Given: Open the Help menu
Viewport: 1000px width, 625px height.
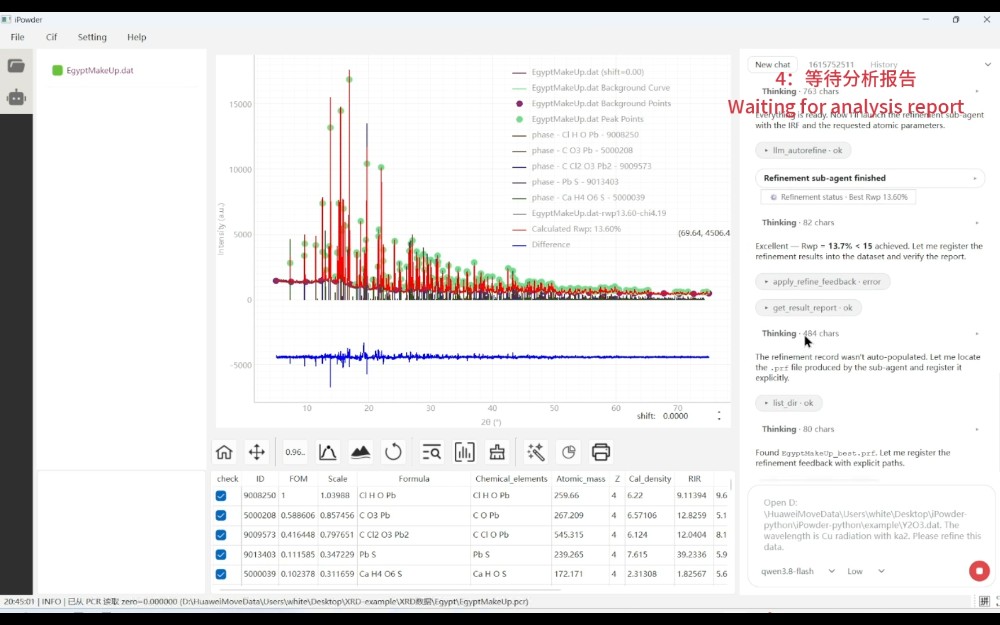Looking at the screenshot, I should [136, 37].
